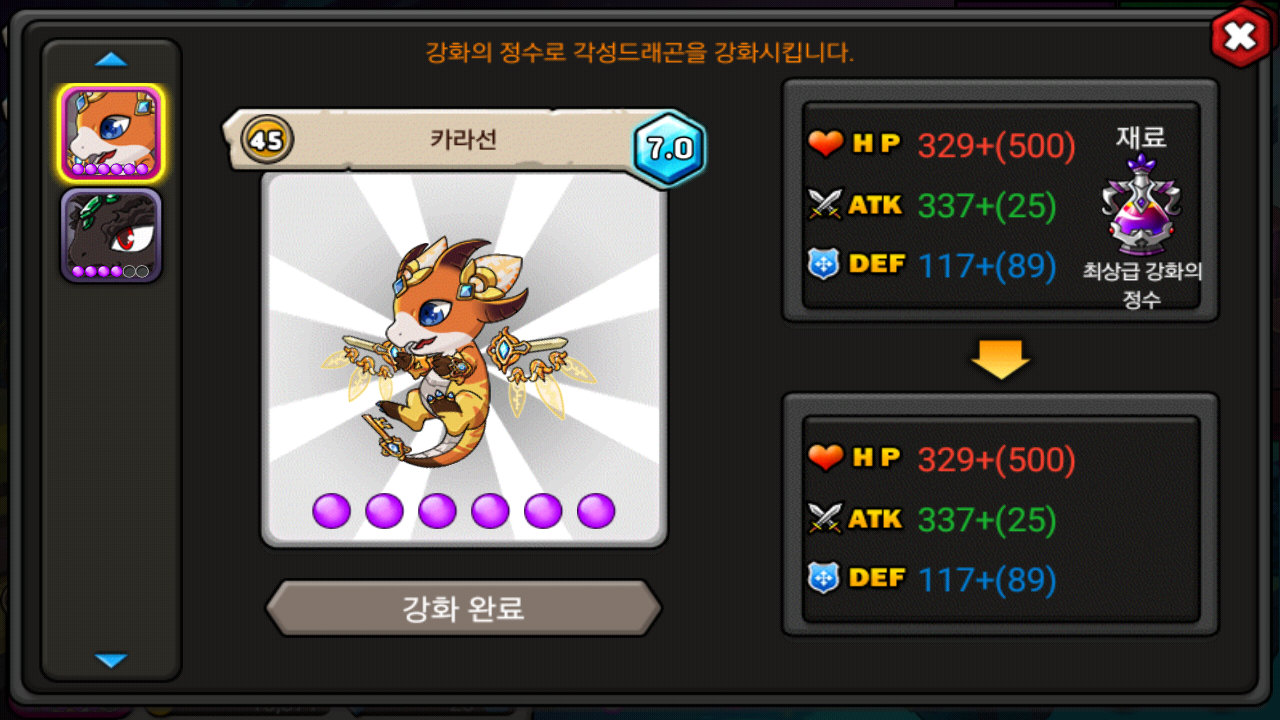Select the orange dragon portrait in sidebar
This screenshot has height=720, width=1280.
tap(111, 134)
